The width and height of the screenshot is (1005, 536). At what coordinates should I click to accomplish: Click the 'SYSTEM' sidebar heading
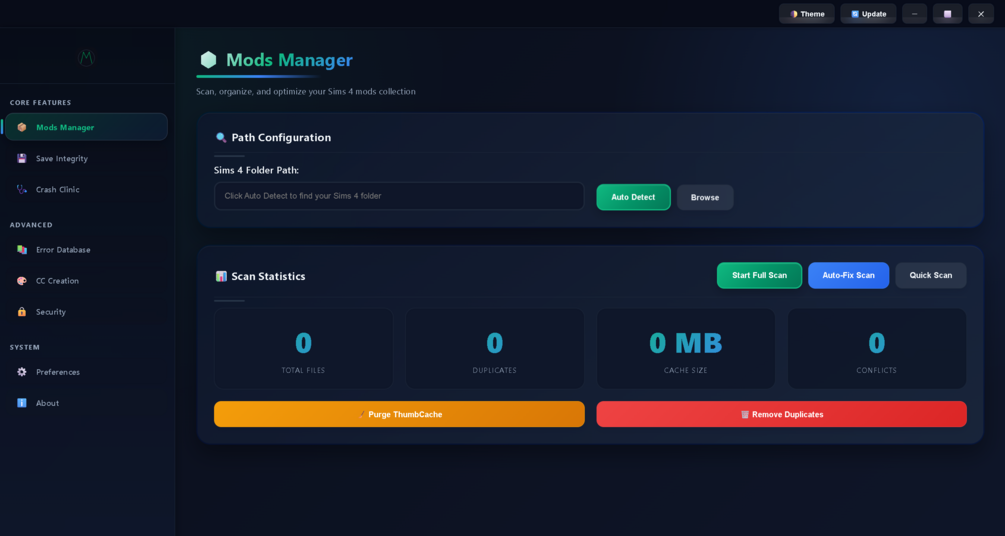[25, 348]
